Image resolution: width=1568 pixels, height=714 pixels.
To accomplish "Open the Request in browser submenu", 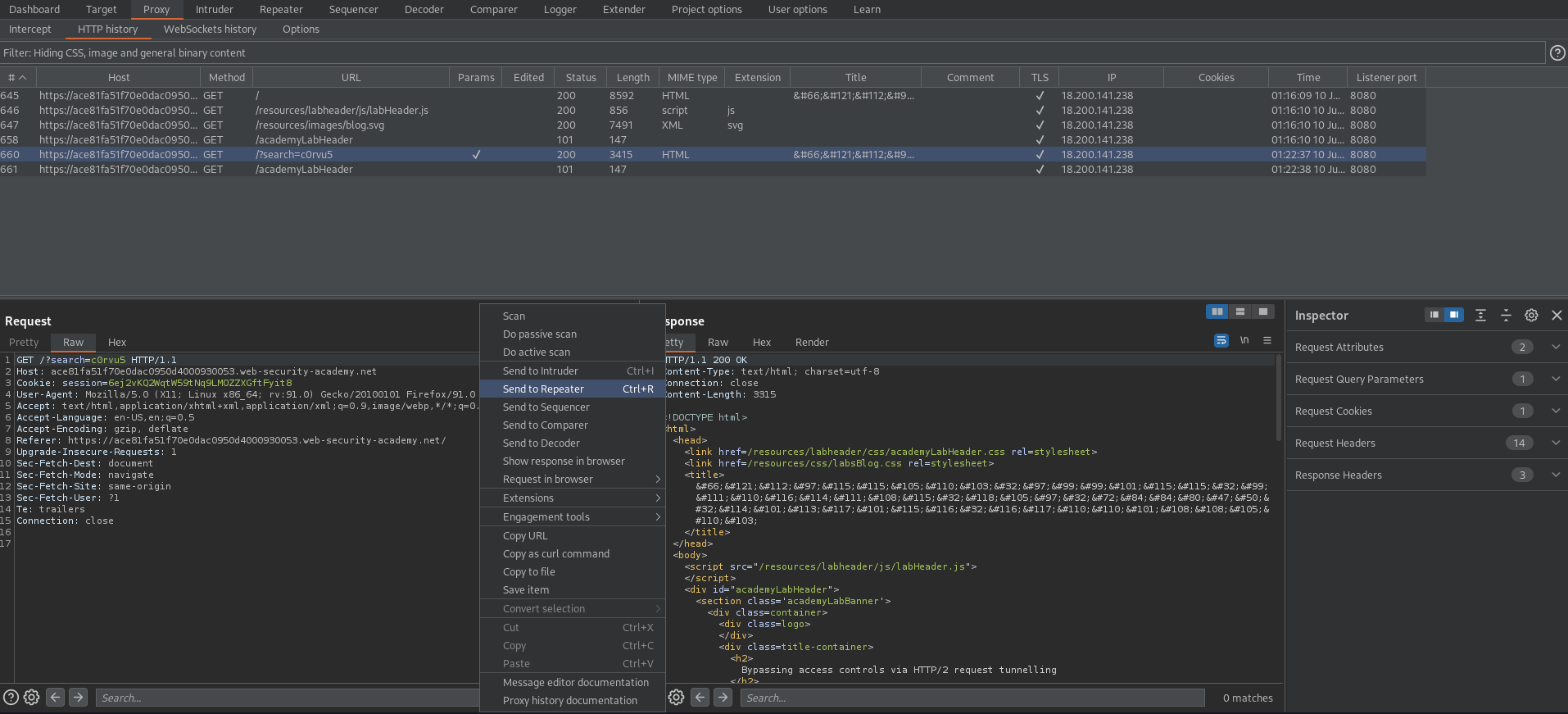I will (x=573, y=480).
